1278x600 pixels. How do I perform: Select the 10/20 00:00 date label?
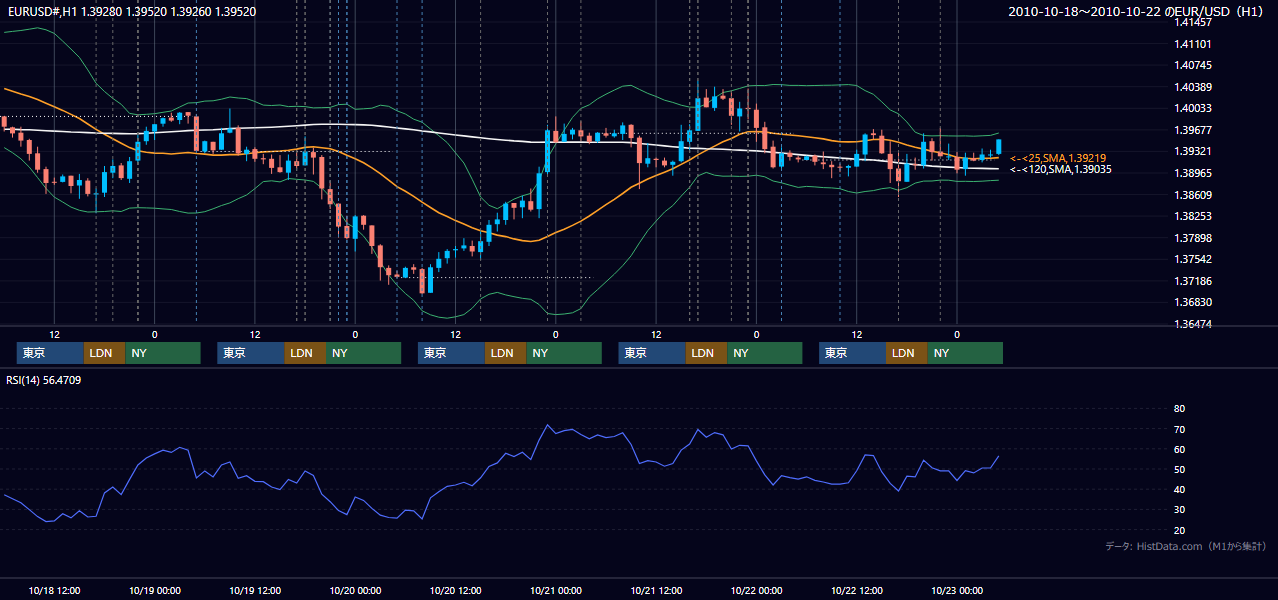point(355,590)
